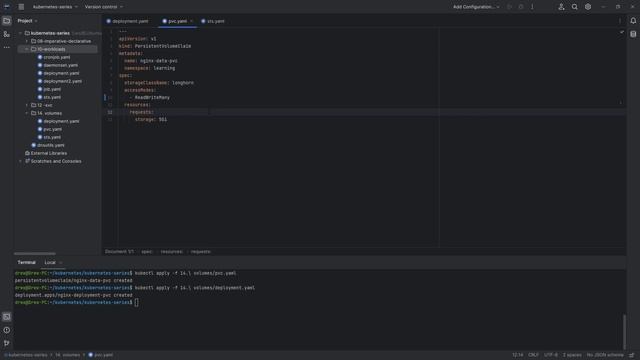
Task: Open Add Configuration dropdown
Action: pos(476,7)
